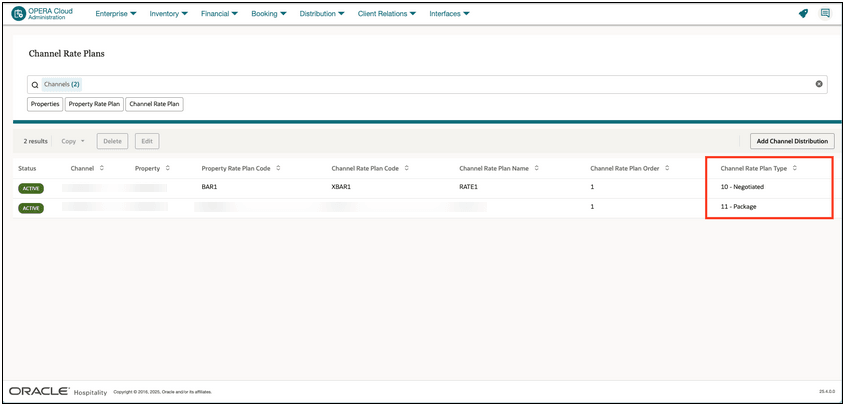The height and width of the screenshot is (406, 845).
Task: Clear the search field with X icon
Action: coord(819,84)
